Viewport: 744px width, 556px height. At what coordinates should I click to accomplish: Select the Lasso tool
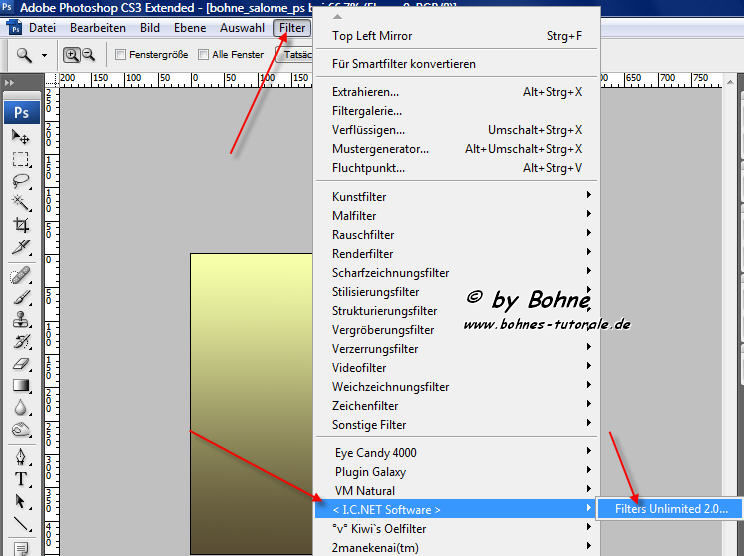click(20, 181)
